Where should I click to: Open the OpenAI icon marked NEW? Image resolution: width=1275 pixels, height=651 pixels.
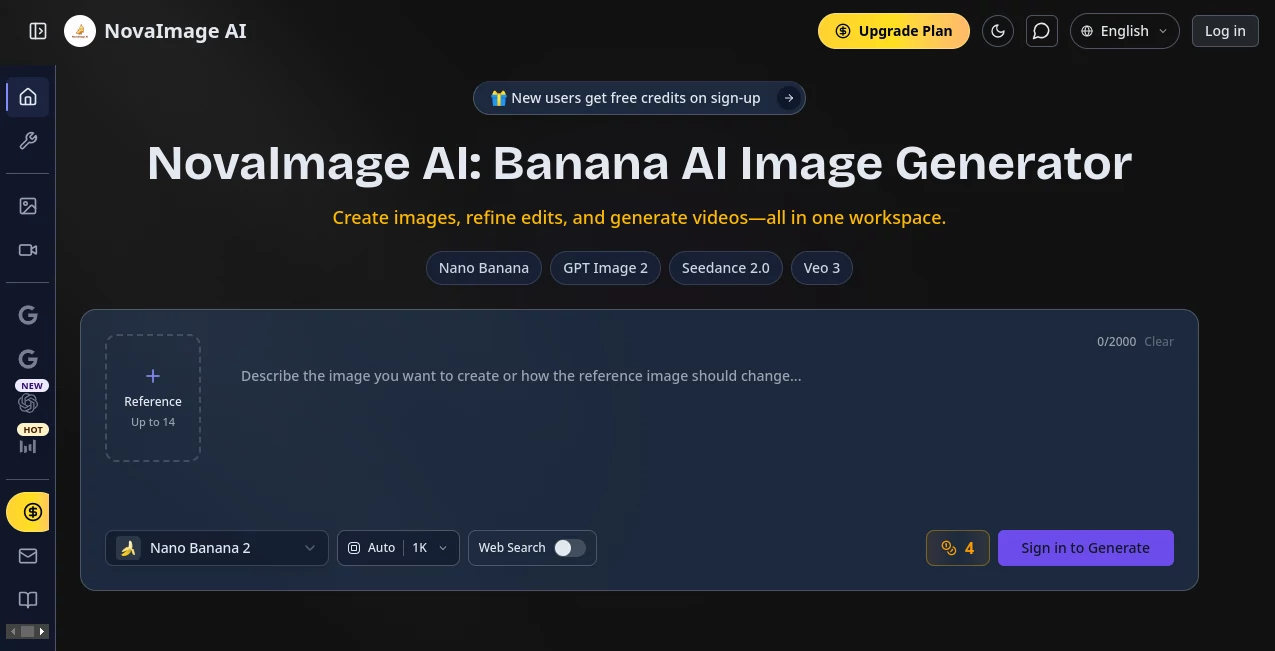(28, 403)
